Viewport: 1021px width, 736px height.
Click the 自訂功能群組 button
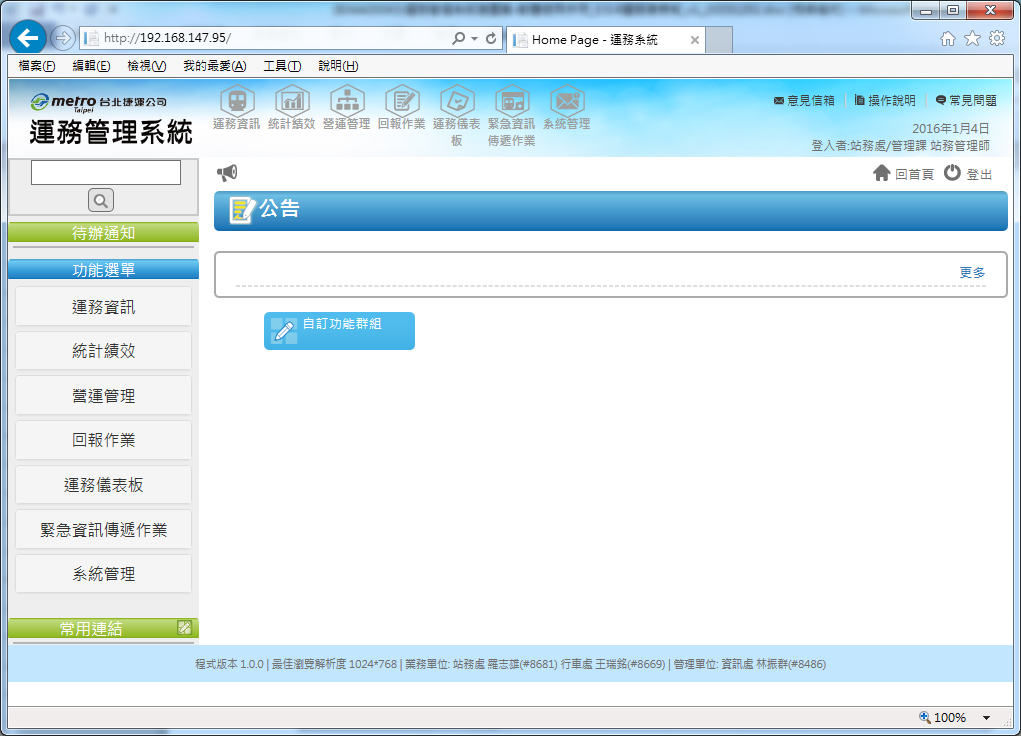click(339, 330)
